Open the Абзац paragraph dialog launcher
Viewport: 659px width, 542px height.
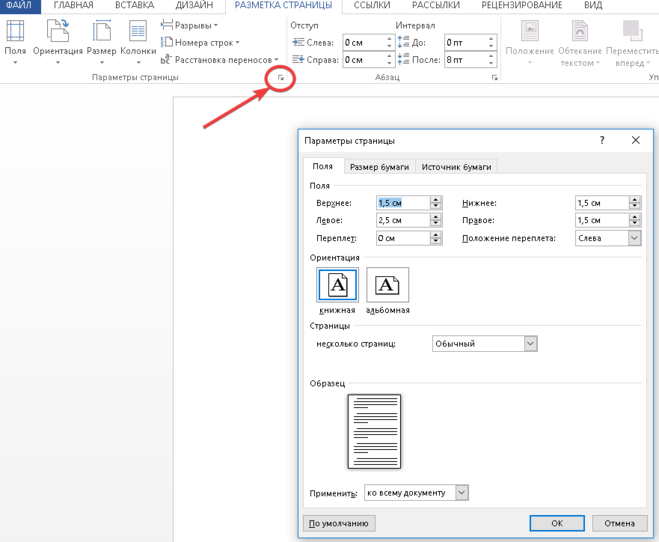coord(495,78)
